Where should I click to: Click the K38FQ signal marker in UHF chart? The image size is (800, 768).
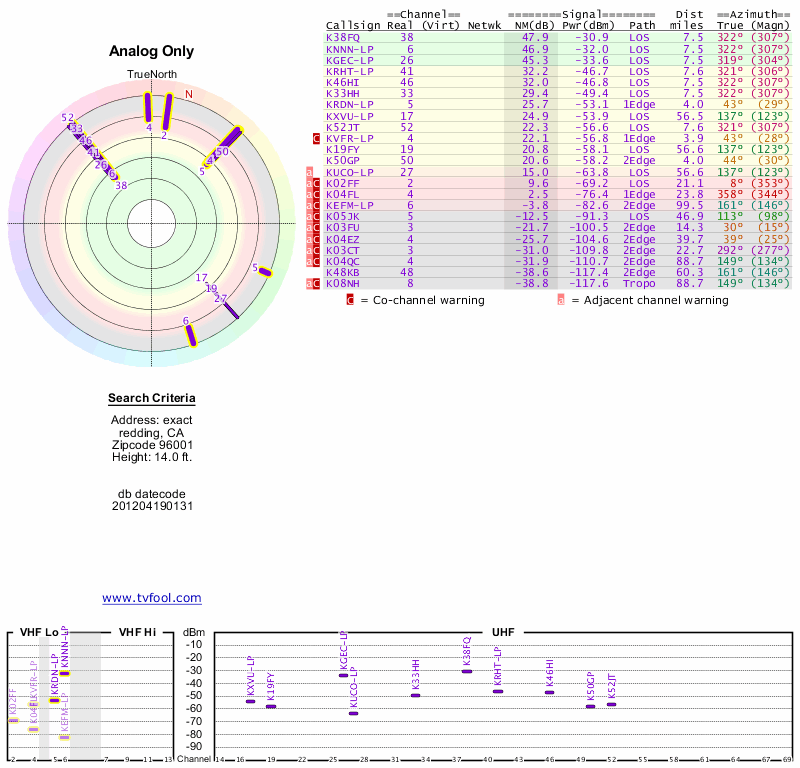pos(467,671)
